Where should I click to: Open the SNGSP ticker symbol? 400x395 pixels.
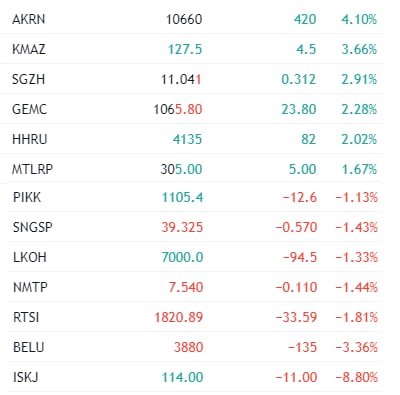(33, 227)
